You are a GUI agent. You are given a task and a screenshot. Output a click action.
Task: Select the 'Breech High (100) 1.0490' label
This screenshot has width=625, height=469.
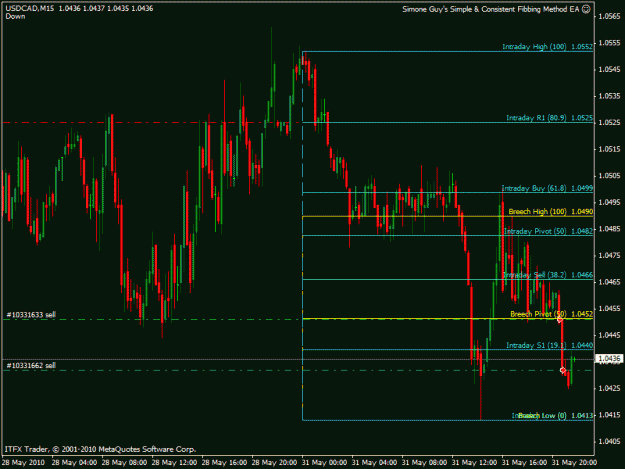(x=550, y=212)
